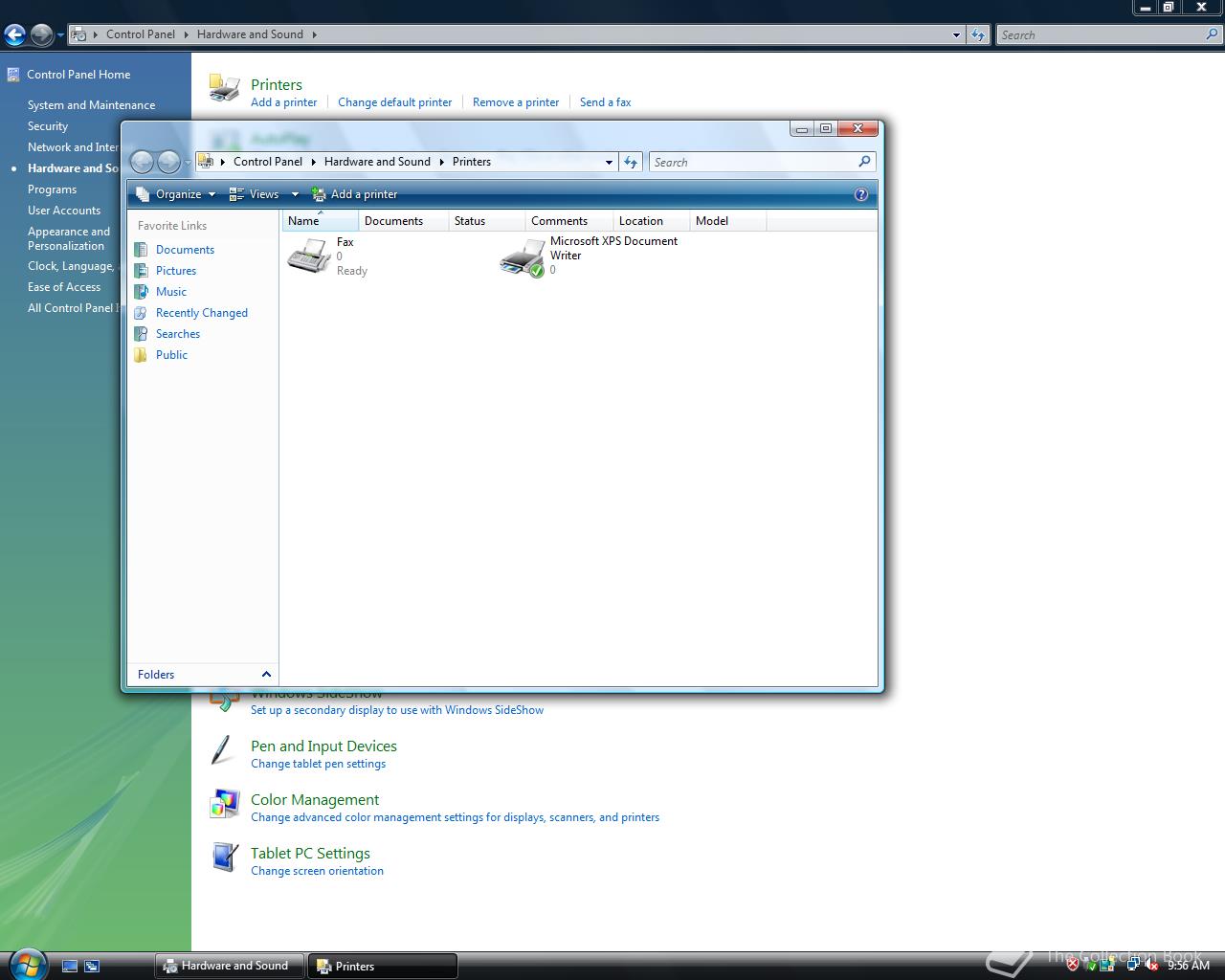Click the Printers window search field
Viewport: 1225px width, 980px height.
762,162
